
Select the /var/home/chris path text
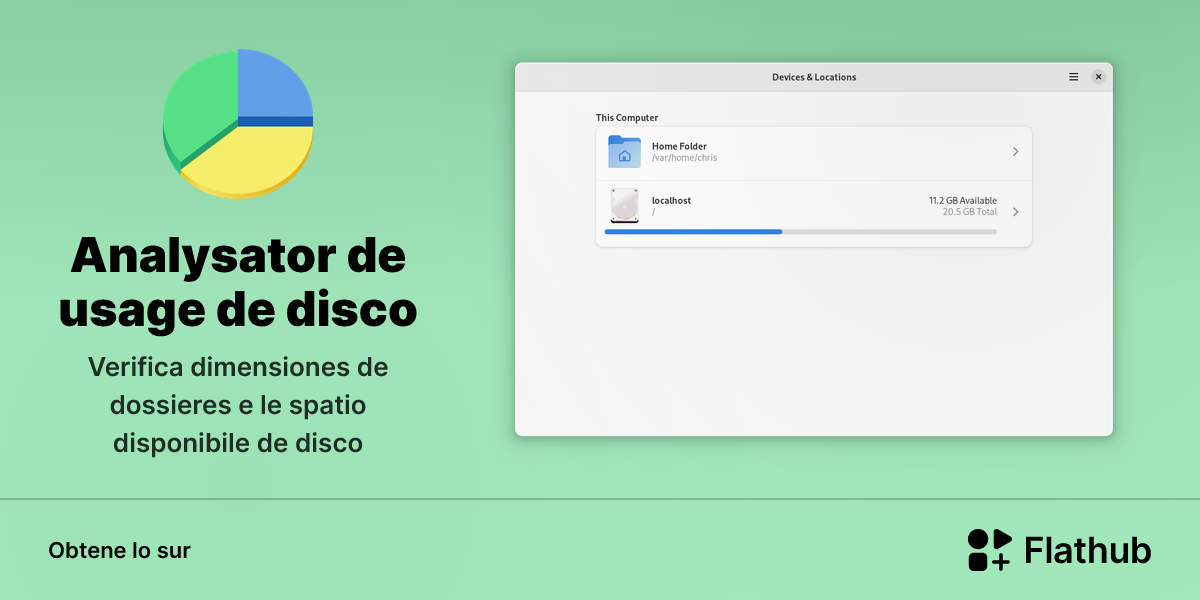(x=684, y=158)
